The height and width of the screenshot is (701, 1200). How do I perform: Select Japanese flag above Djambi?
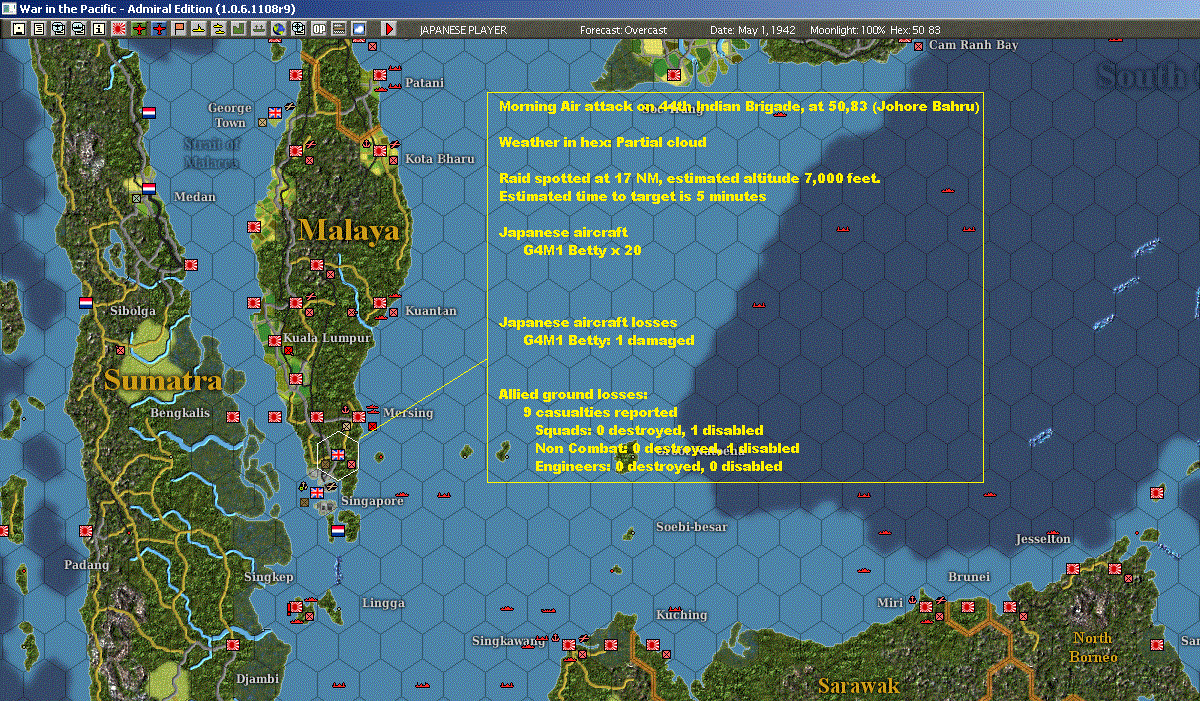tap(233, 645)
